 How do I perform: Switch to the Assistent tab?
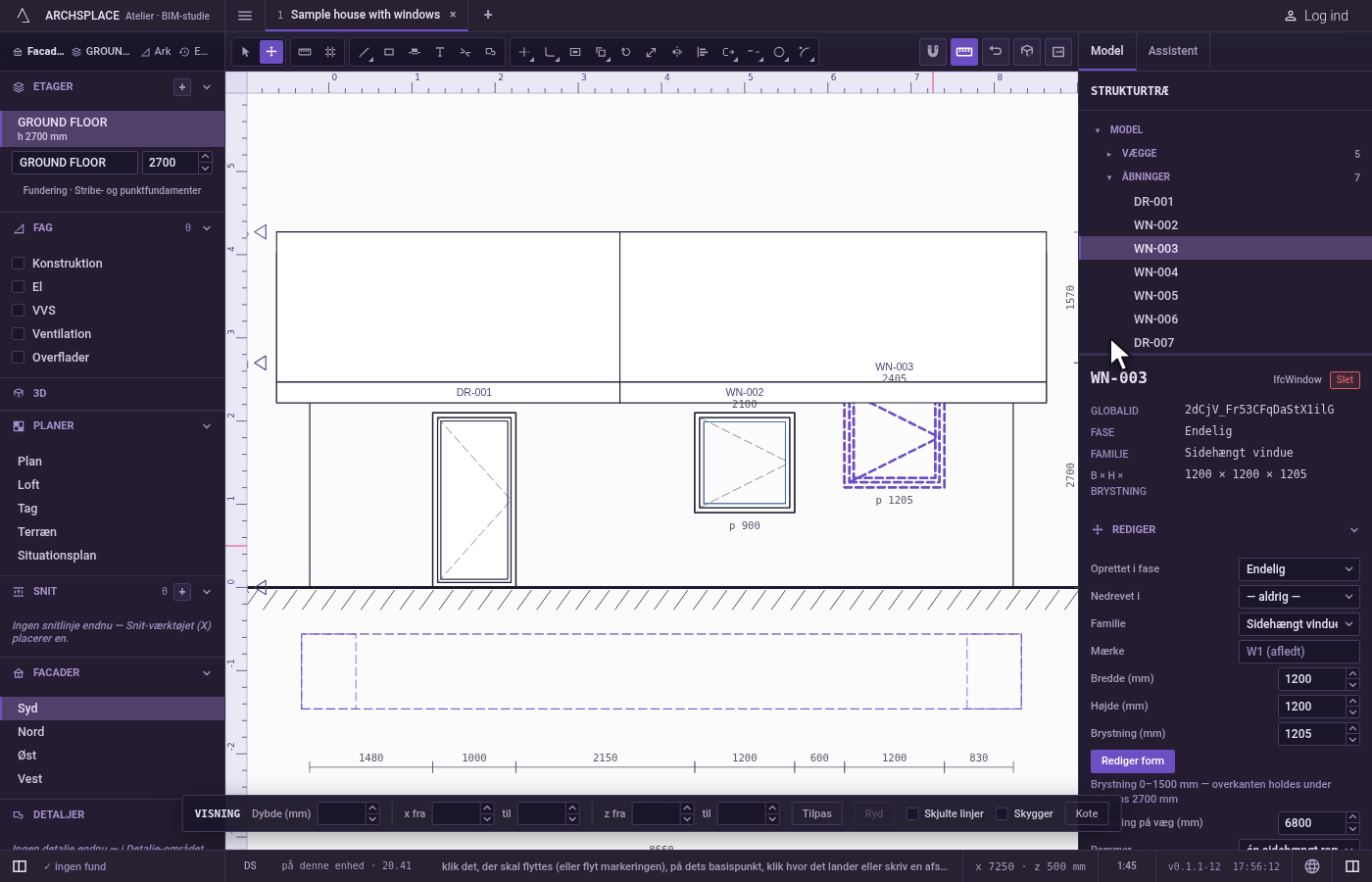point(1172,51)
